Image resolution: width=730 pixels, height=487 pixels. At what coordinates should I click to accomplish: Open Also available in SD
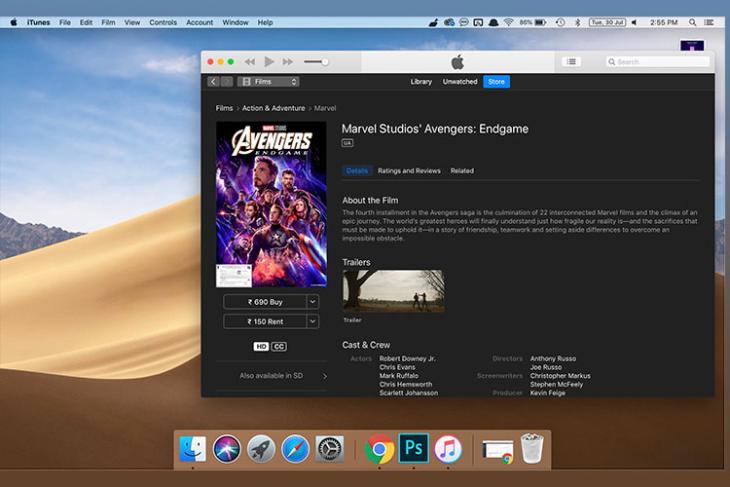(x=271, y=376)
